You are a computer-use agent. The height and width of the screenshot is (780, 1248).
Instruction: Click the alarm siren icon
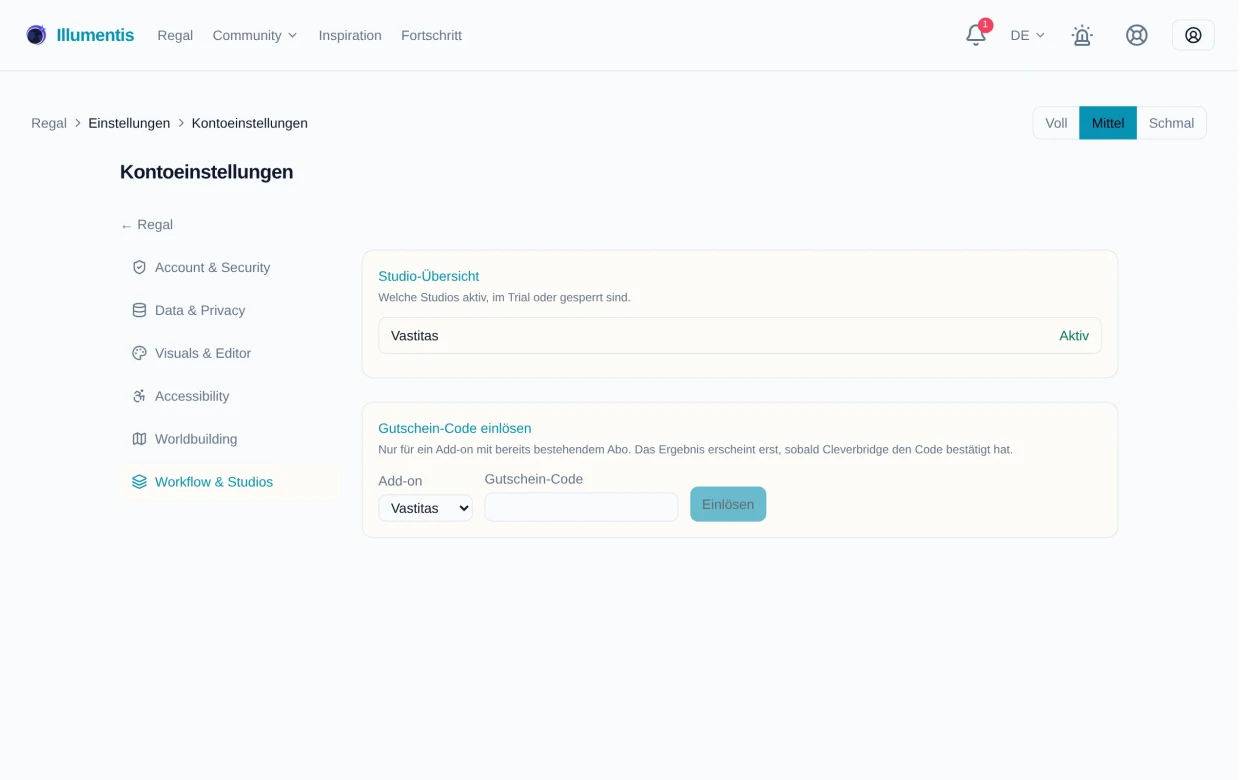[1082, 35]
